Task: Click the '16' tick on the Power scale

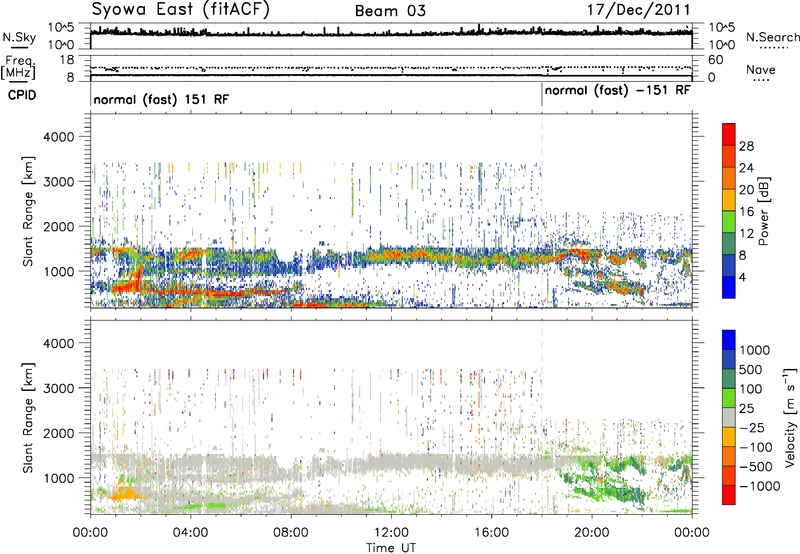Action: pyautogui.click(x=746, y=212)
